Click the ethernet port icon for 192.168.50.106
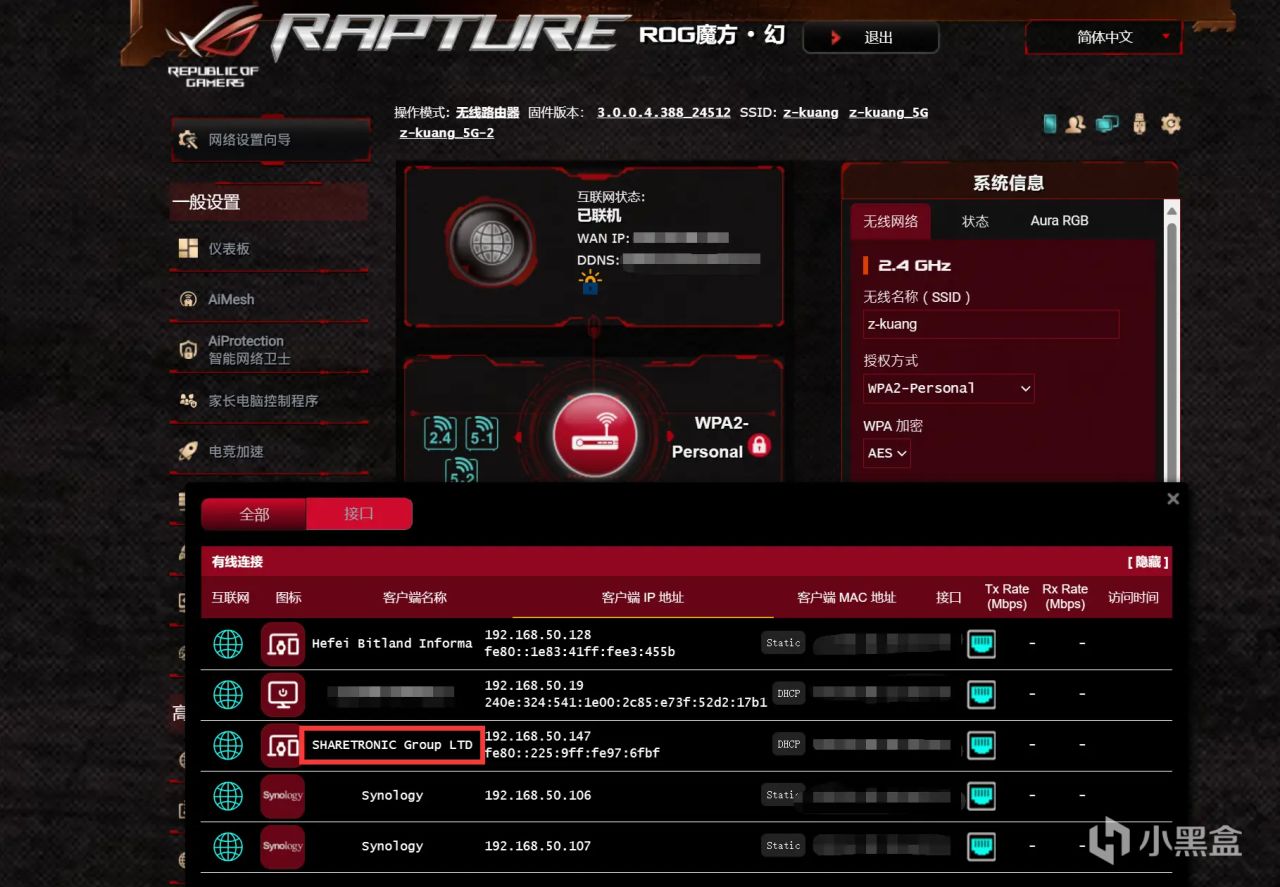The width and height of the screenshot is (1280, 887). [981, 796]
